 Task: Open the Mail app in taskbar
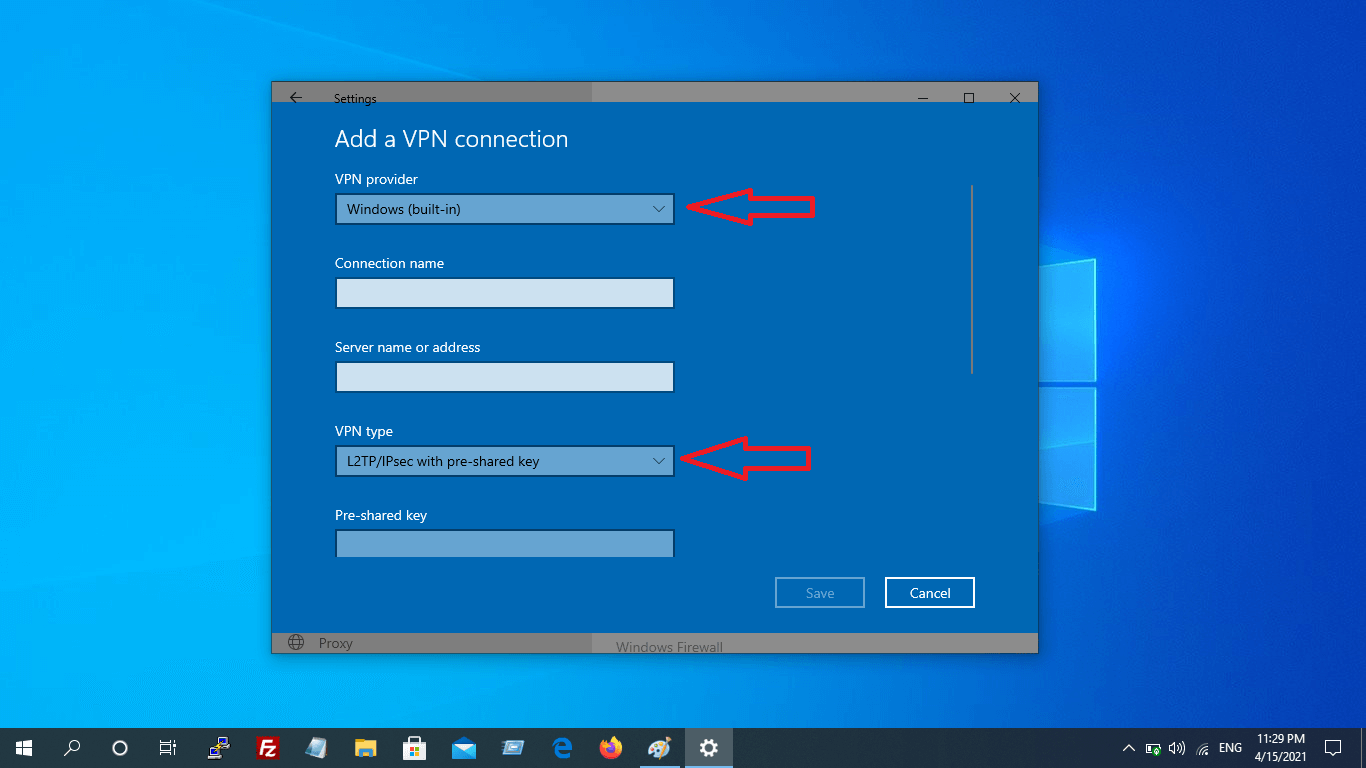[x=464, y=748]
